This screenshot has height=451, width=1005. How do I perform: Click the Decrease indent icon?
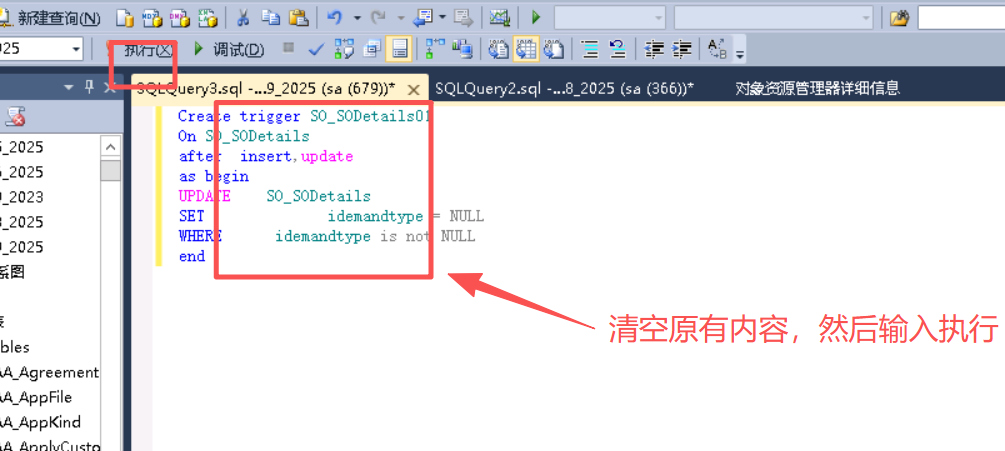tap(655, 49)
